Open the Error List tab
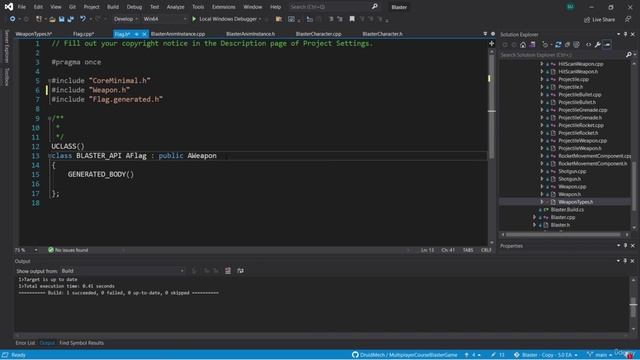The height and width of the screenshot is (360, 640). (x=25, y=343)
